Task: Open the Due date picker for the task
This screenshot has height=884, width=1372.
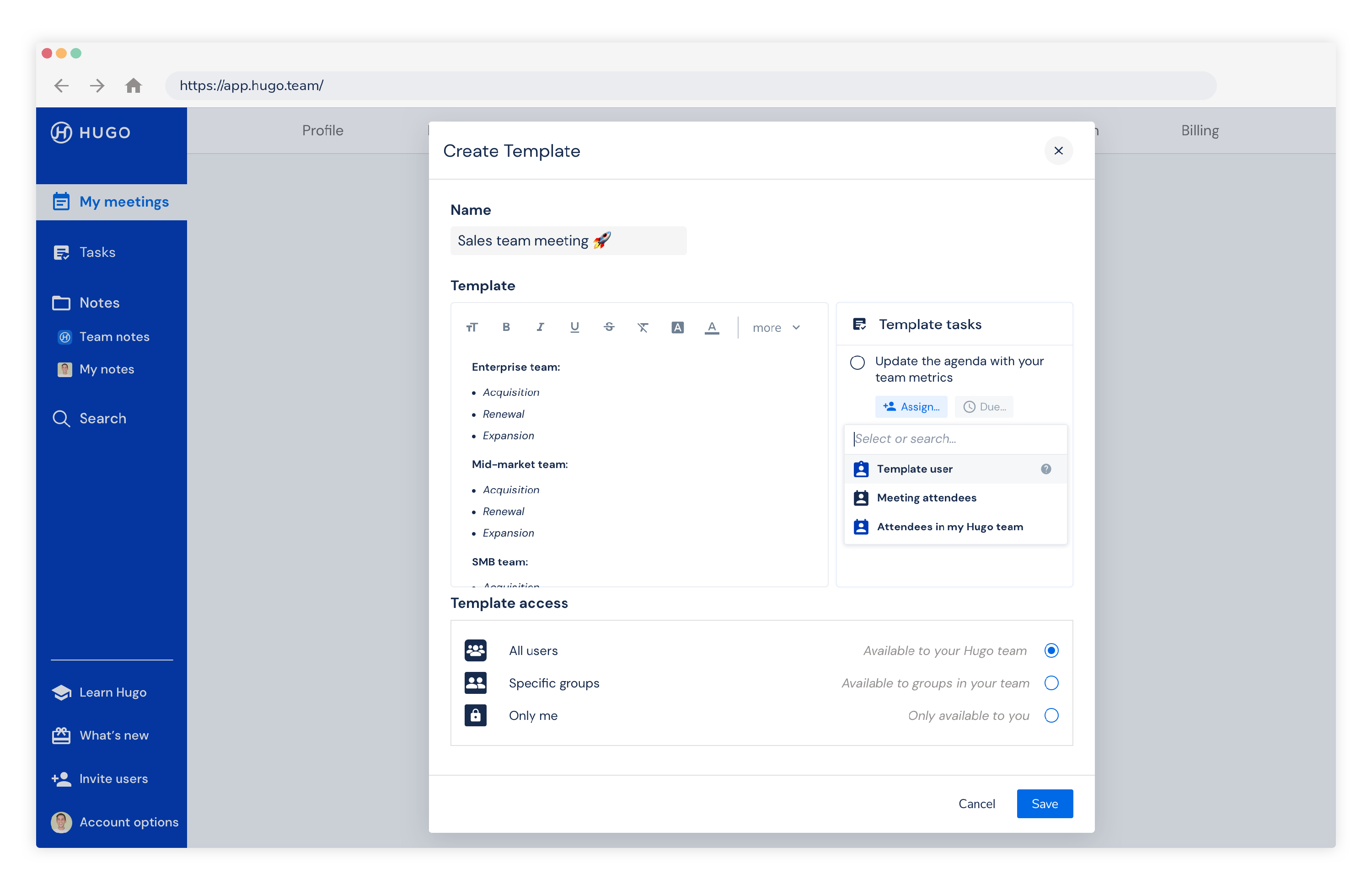Action: tap(984, 406)
